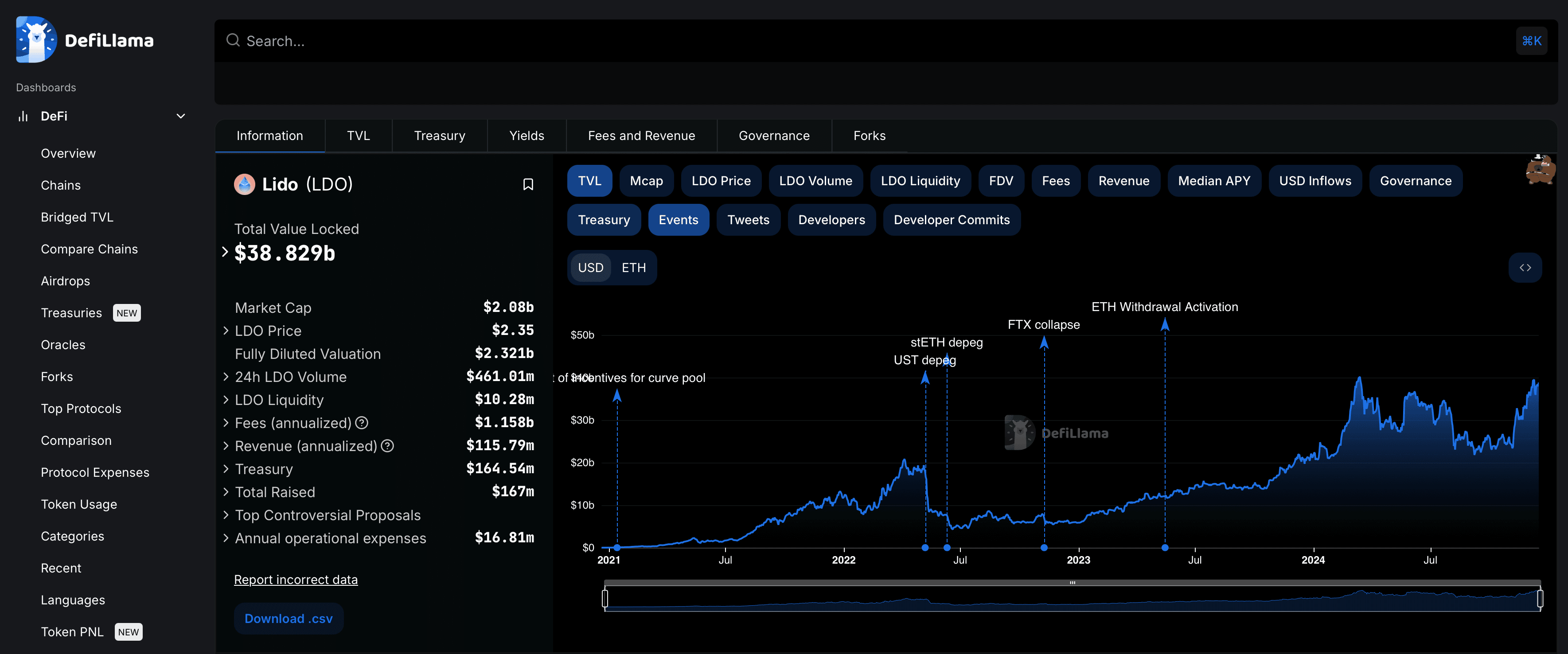Open the Governance tab
This screenshot has height=654, width=1568.
pos(774,136)
